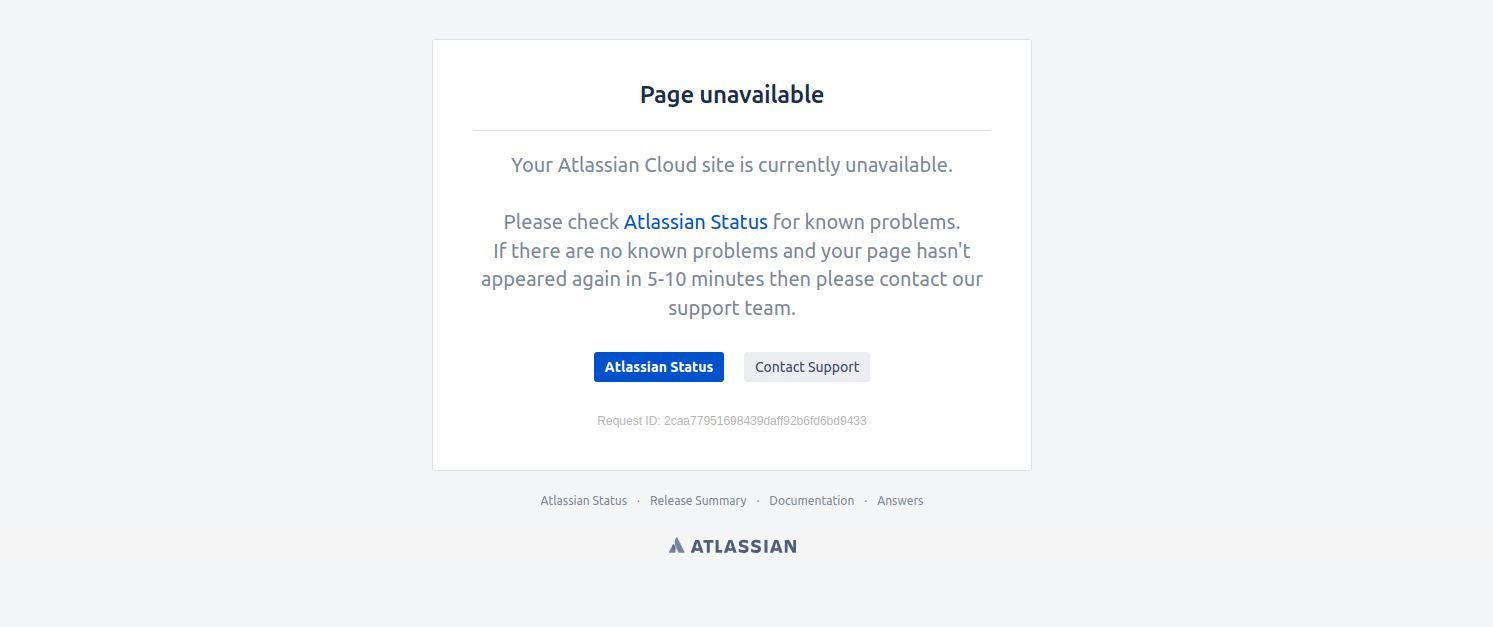Click the Atlassian triangle logo mark
Screen dimensions: 1493x627
coord(677,546)
